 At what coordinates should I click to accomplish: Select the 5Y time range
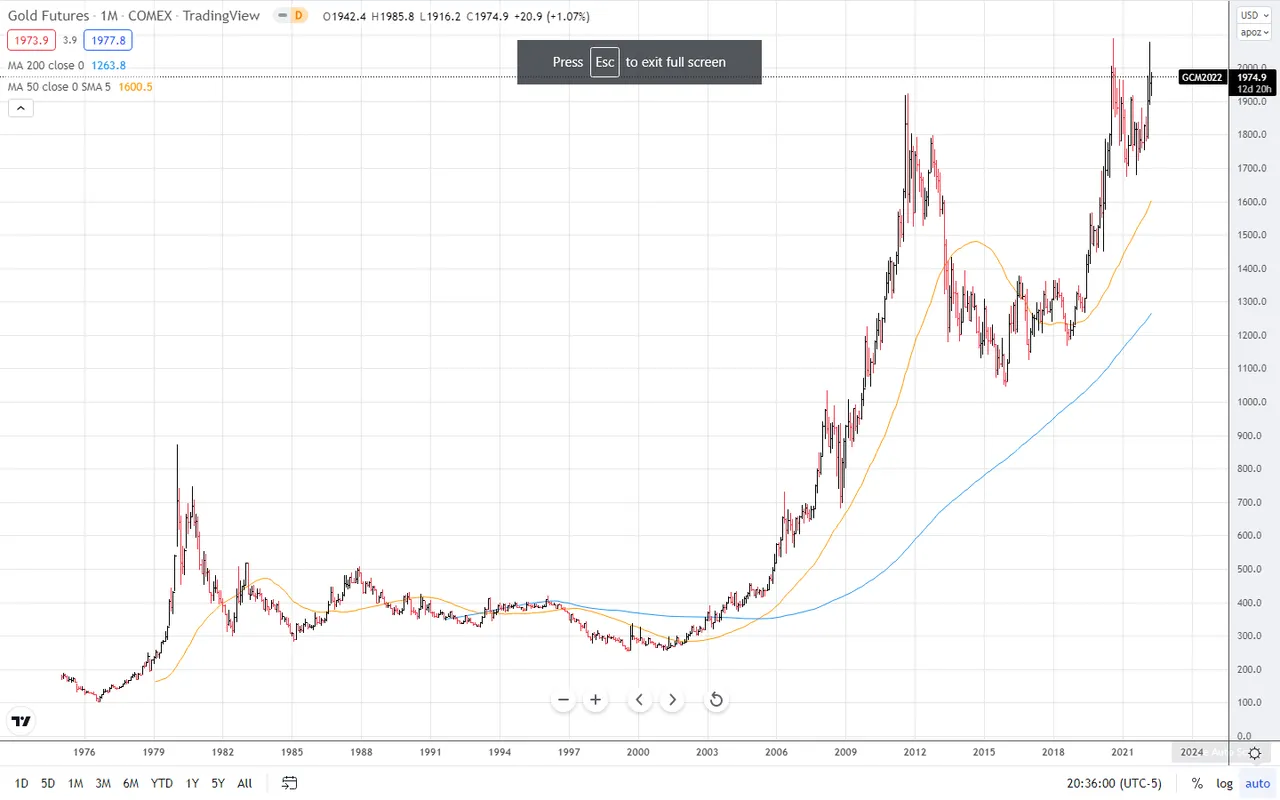(x=218, y=783)
